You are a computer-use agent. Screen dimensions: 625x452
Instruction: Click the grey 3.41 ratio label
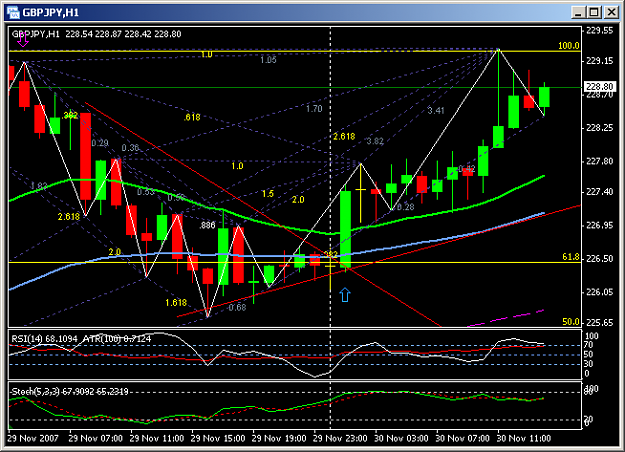(x=436, y=110)
